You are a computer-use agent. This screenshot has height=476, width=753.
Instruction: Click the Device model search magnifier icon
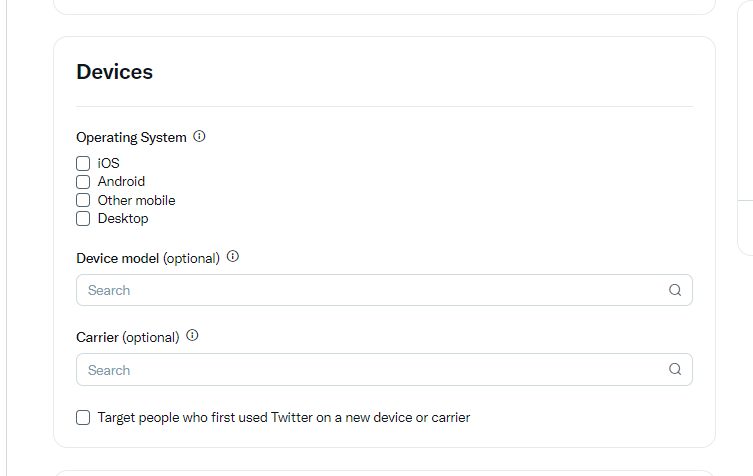pos(675,290)
